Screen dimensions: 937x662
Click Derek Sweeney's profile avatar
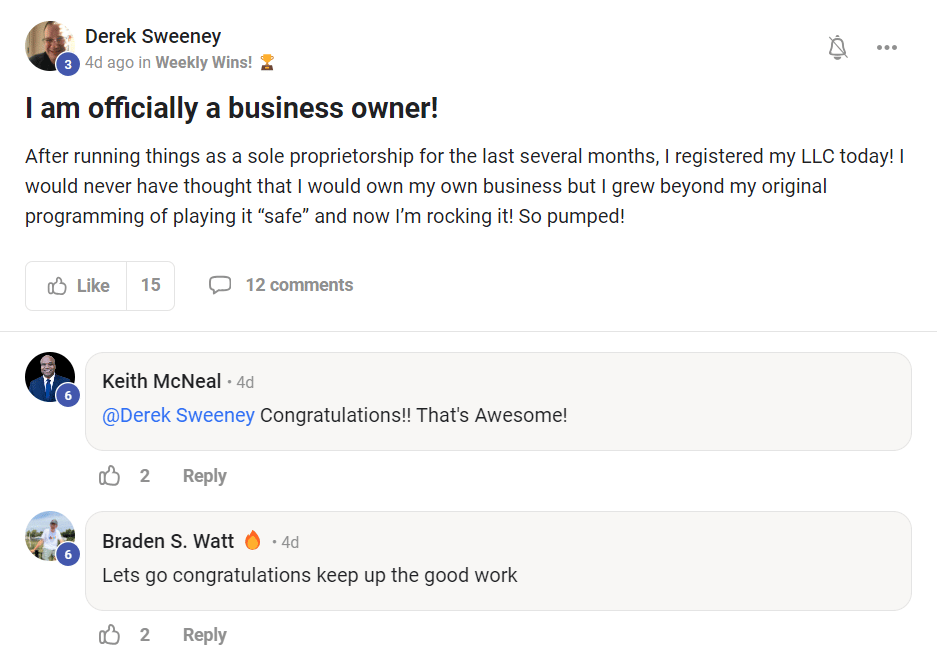click(x=47, y=44)
